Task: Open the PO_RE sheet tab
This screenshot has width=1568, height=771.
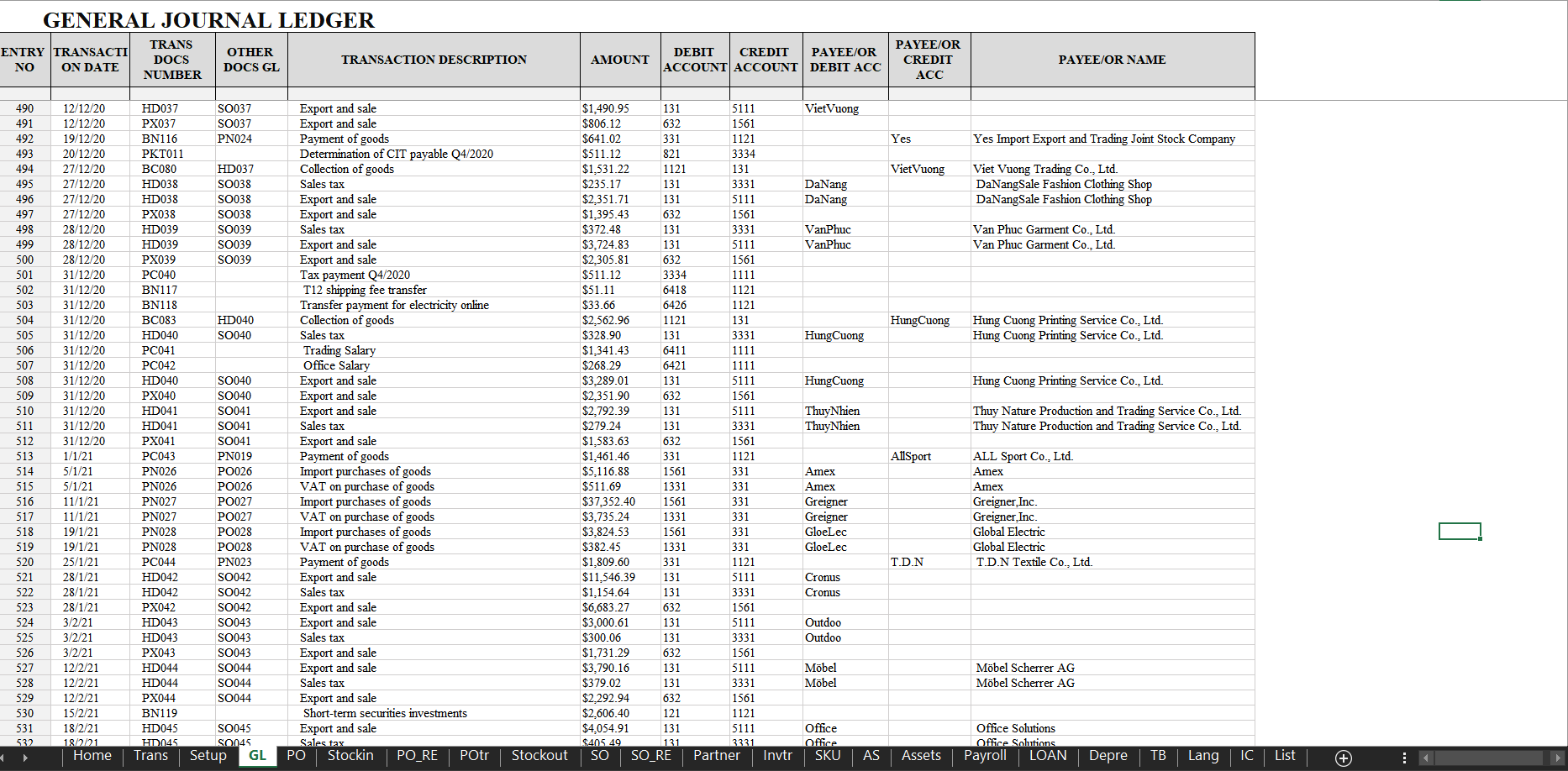Action: [417, 755]
